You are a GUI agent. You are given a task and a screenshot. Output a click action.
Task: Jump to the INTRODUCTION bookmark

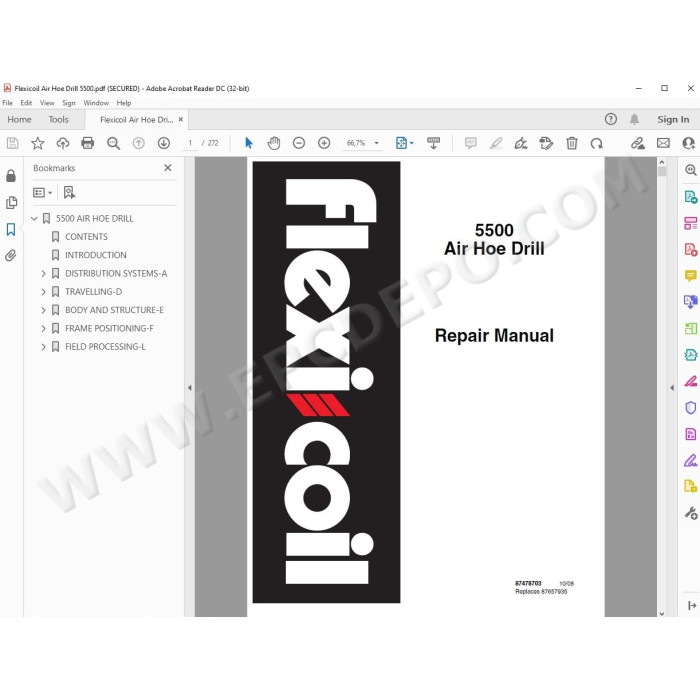[x=96, y=255]
